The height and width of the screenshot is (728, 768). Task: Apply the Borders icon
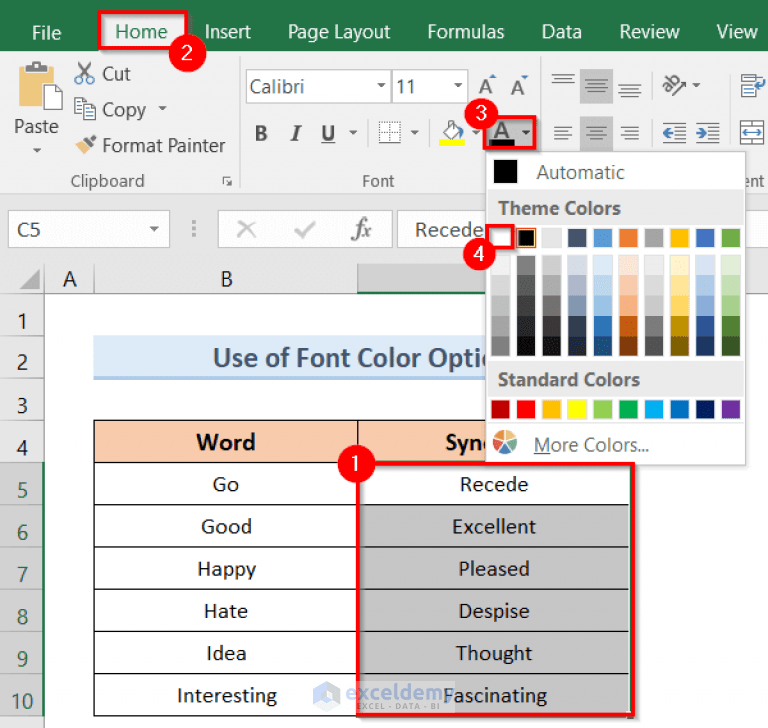pos(389,132)
